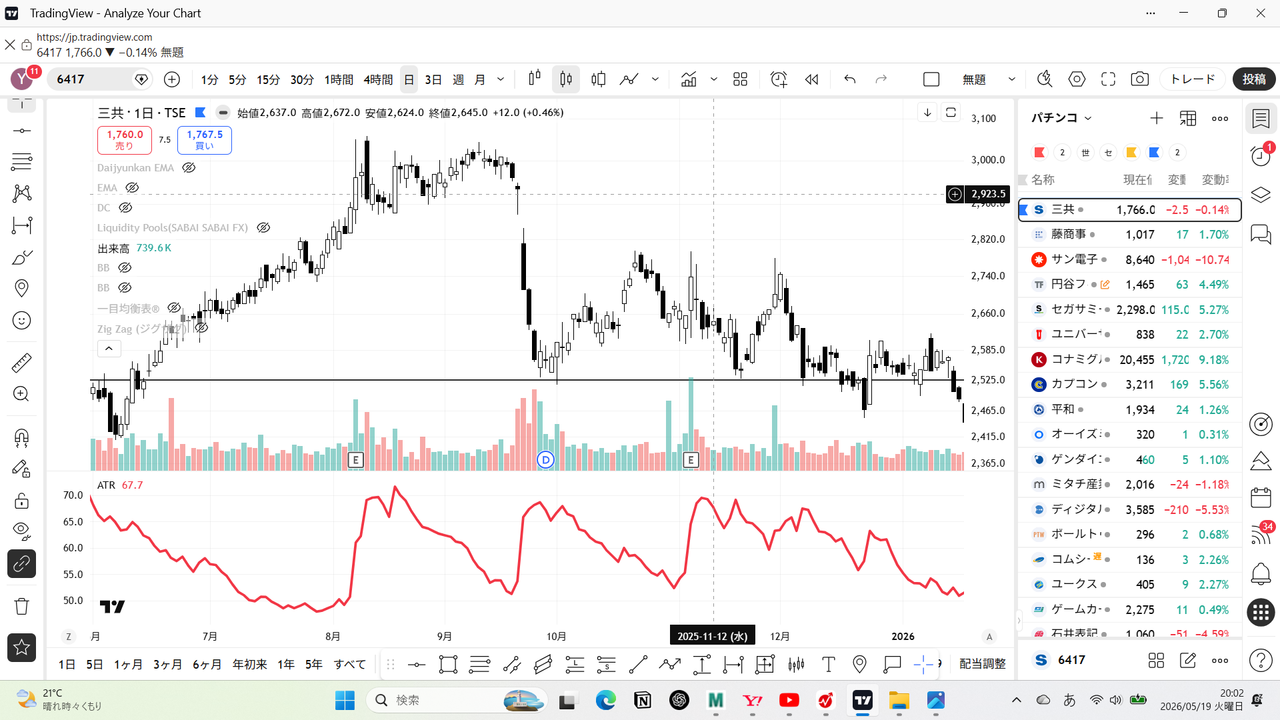Image resolution: width=1280 pixels, height=720 pixels.
Task: Take a chart snapshot with the camera icon
Action: 1139,79
